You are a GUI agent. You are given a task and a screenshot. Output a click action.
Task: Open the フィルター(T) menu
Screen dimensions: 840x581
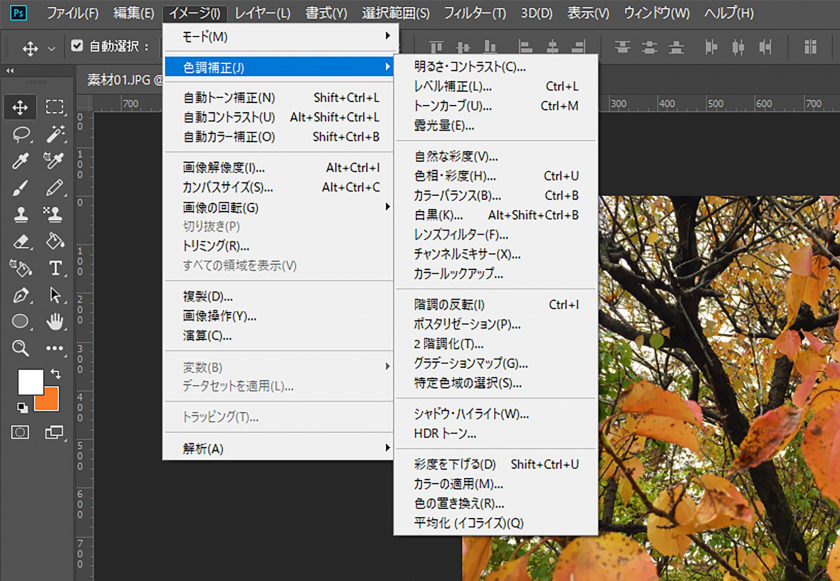pos(474,13)
